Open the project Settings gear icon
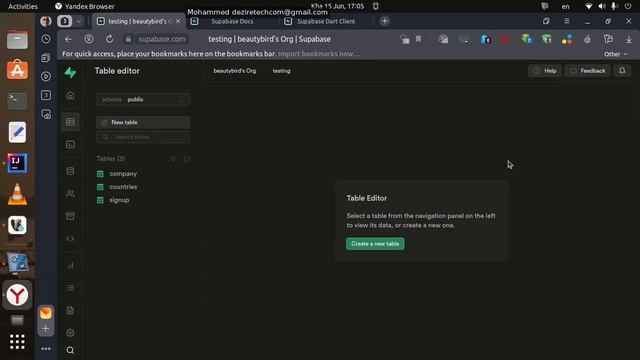Viewport: 640px width, 360px height. (70, 333)
